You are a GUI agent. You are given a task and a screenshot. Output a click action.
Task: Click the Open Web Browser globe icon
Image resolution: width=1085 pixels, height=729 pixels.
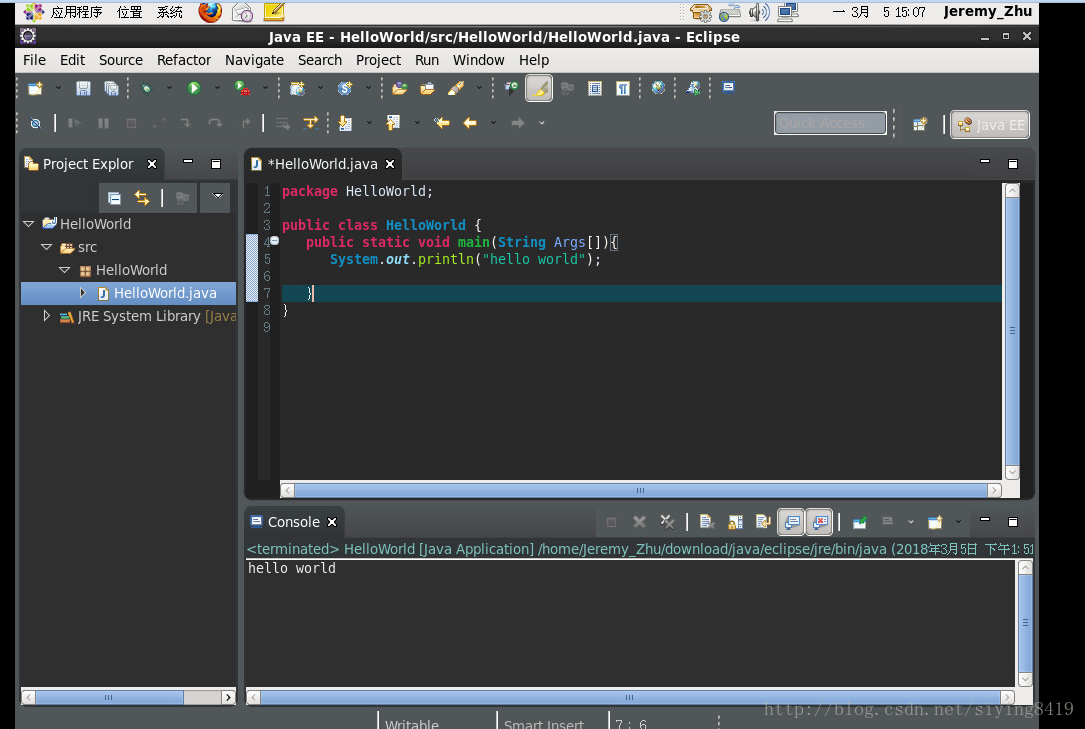coord(658,88)
